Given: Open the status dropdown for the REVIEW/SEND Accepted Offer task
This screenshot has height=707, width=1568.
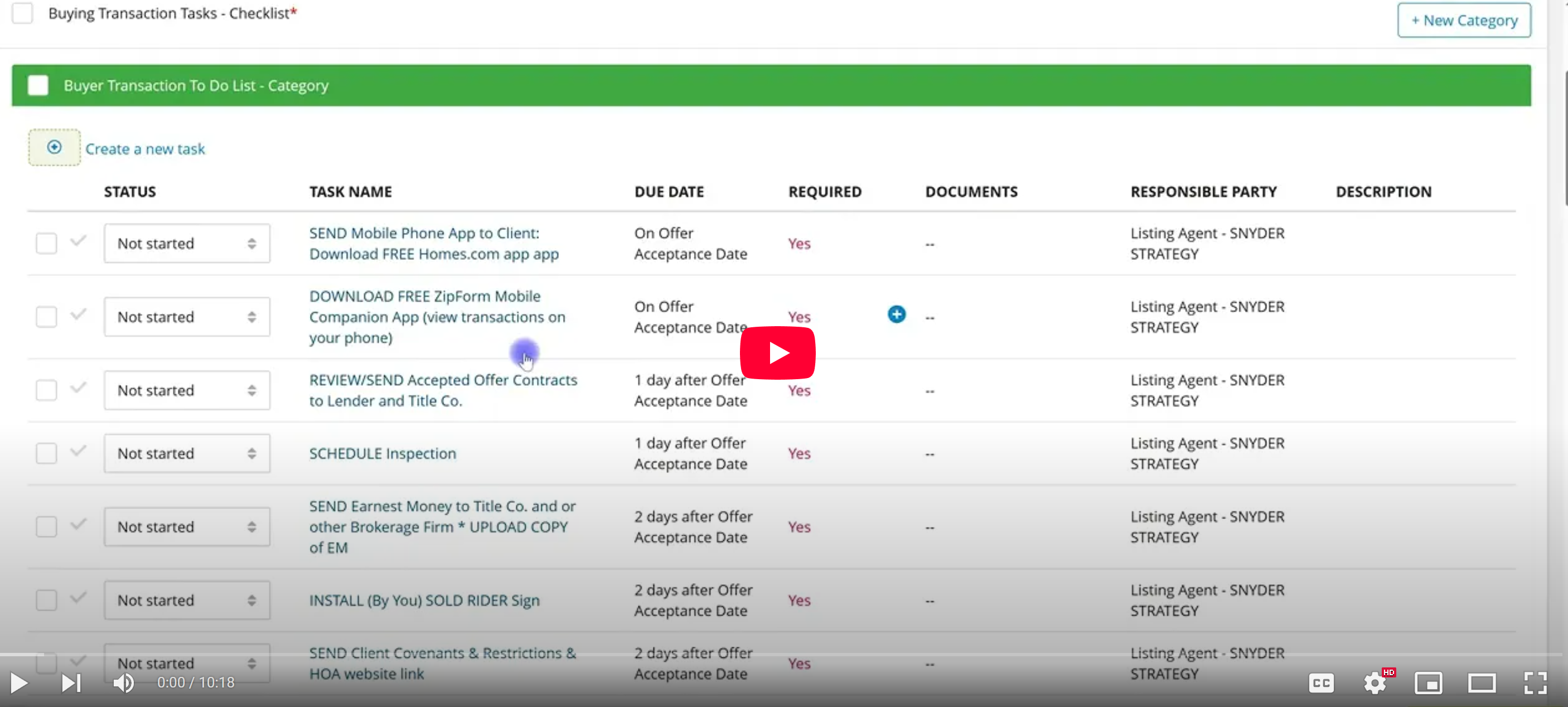Looking at the screenshot, I should click(x=186, y=390).
